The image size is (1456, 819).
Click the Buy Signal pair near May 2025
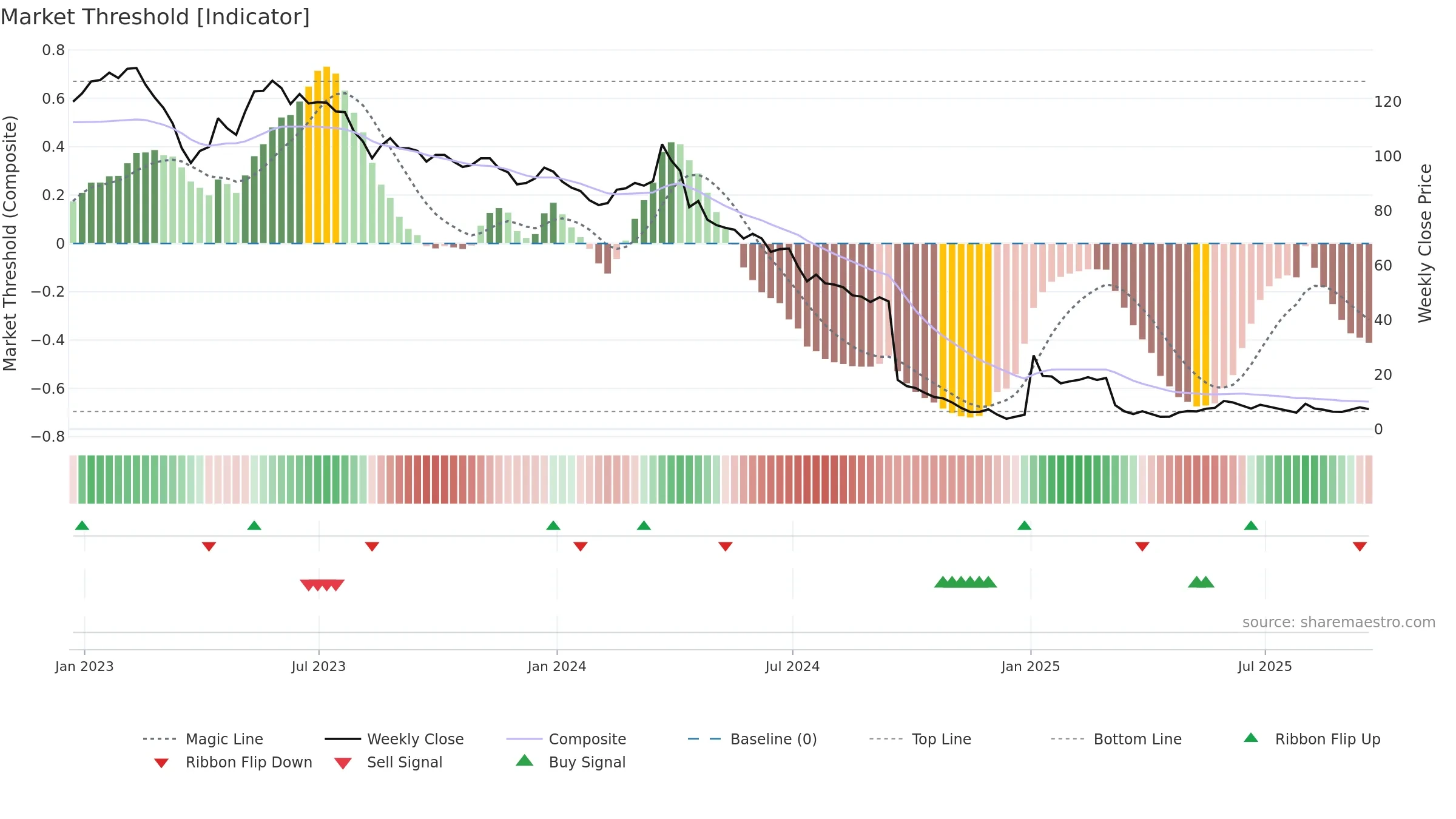click(x=1201, y=582)
